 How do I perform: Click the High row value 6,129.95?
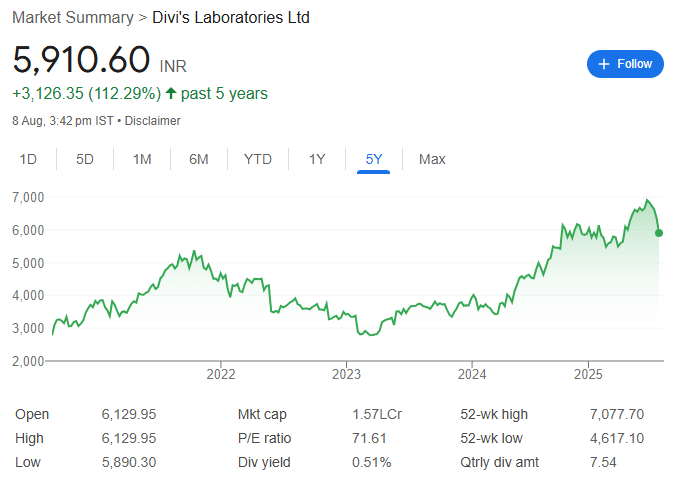(129, 438)
